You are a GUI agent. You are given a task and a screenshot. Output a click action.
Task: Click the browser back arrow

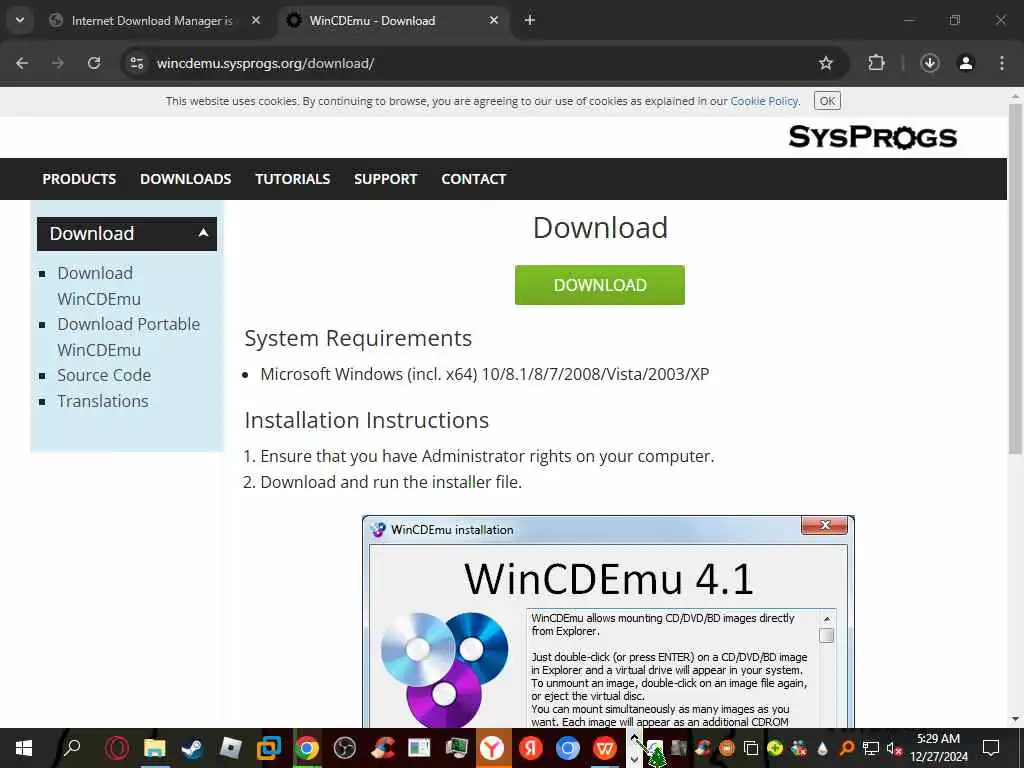(x=22, y=63)
